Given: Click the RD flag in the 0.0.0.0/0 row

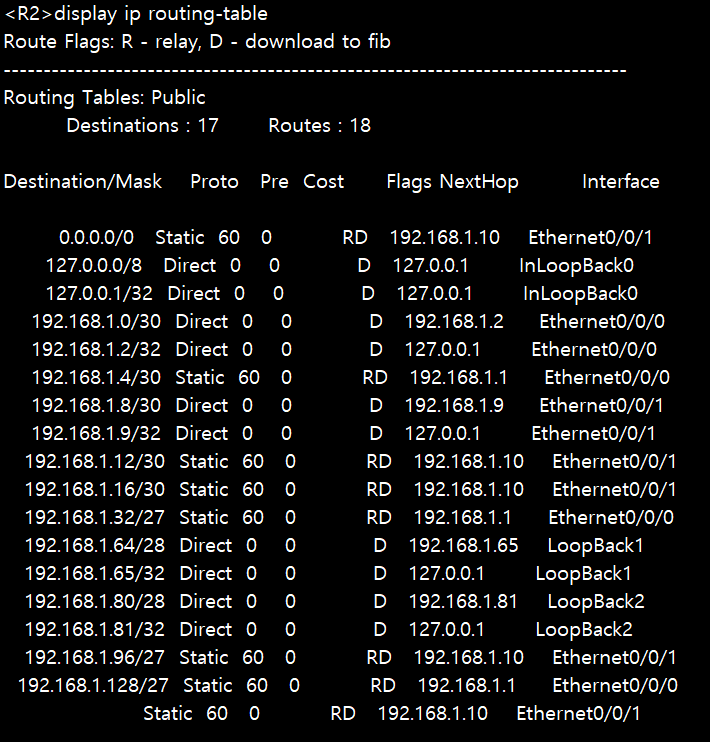Looking at the screenshot, I should tap(355, 238).
